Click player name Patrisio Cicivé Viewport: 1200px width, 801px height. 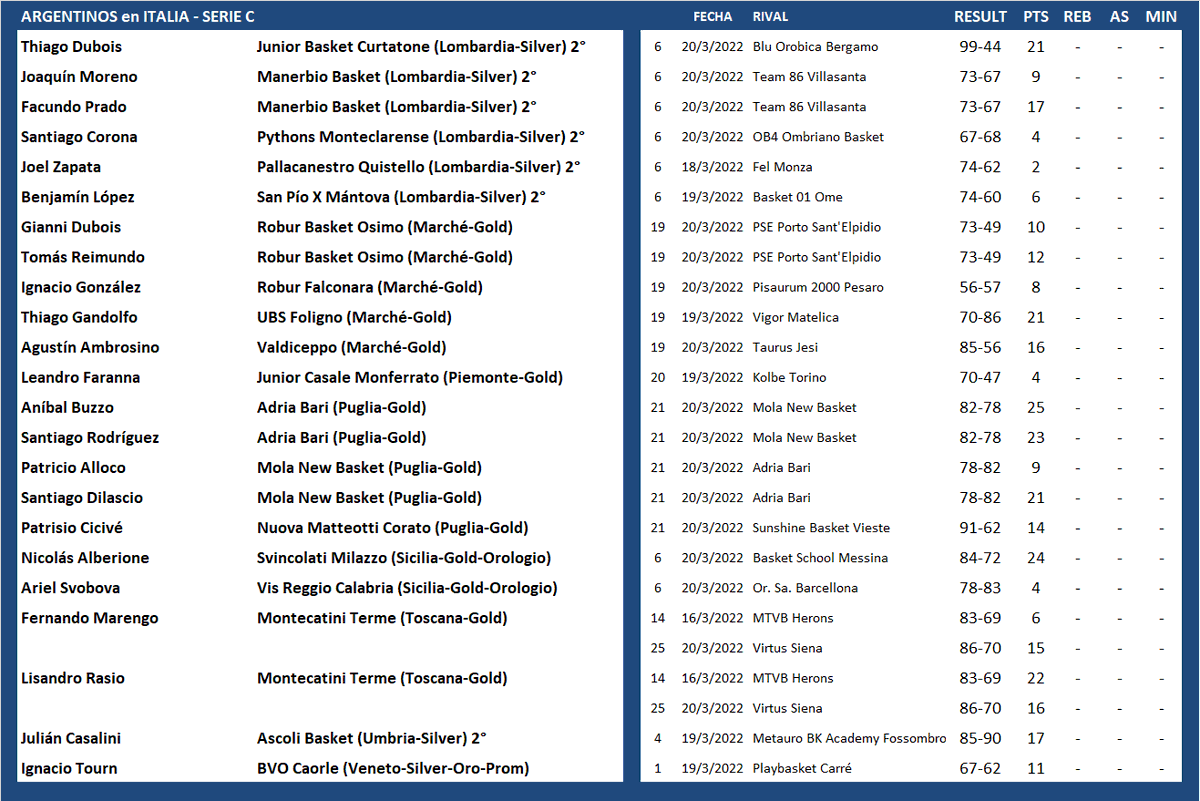point(72,527)
